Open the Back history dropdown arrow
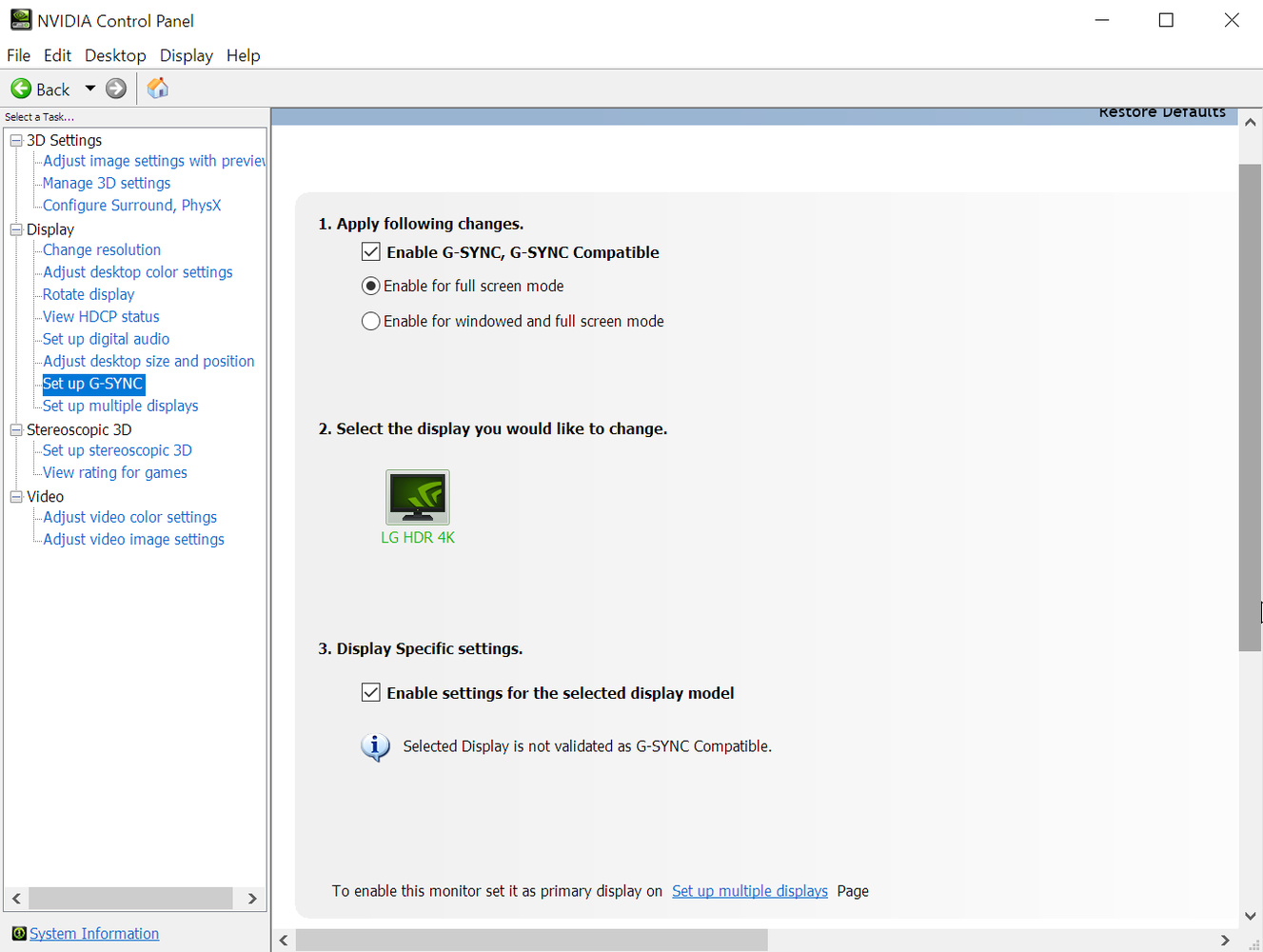The image size is (1263, 952). 90,89
